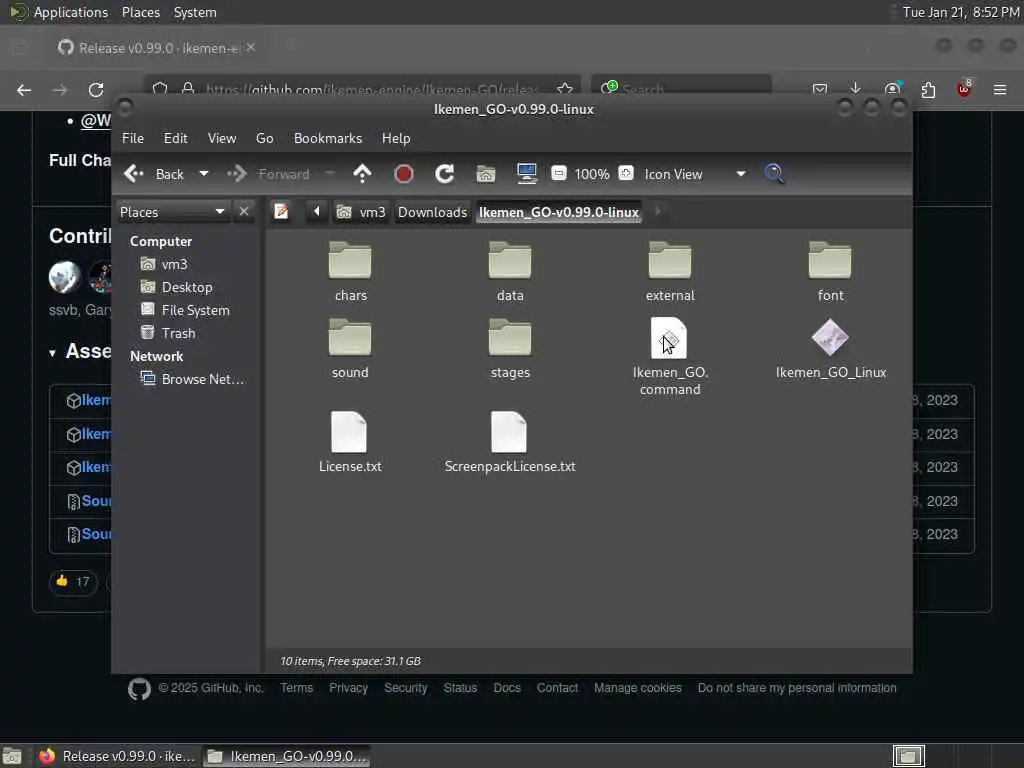Click the red Stop loading icon
This screenshot has width=1024, height=768.
(x=404, y=174)
